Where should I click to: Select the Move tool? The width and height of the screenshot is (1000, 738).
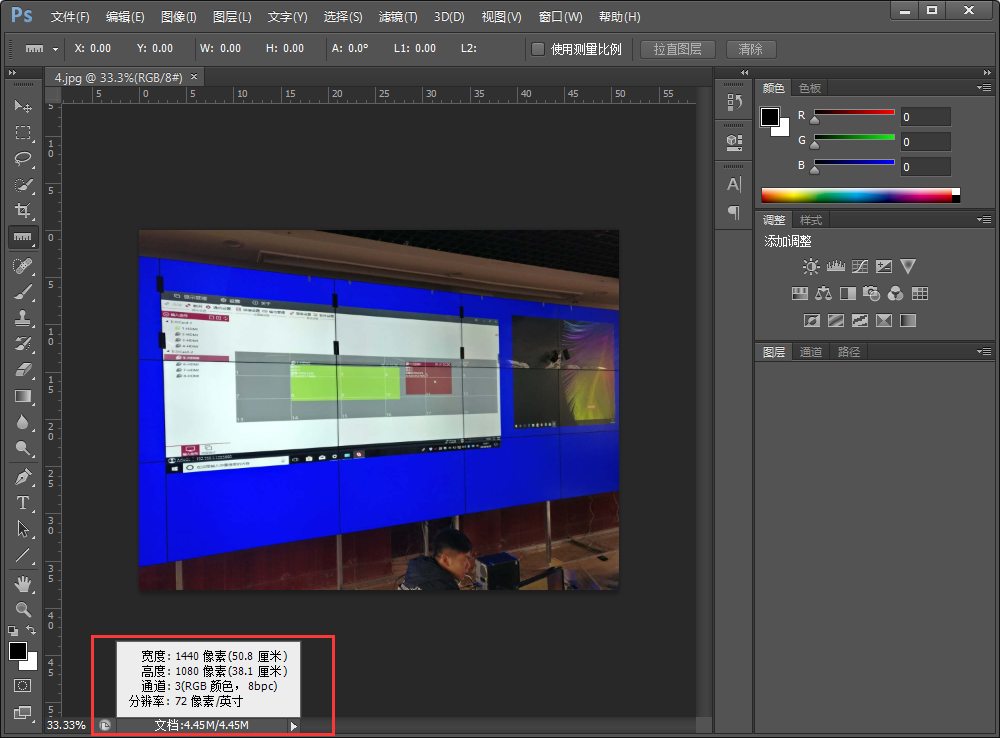[x=24, y=107]
